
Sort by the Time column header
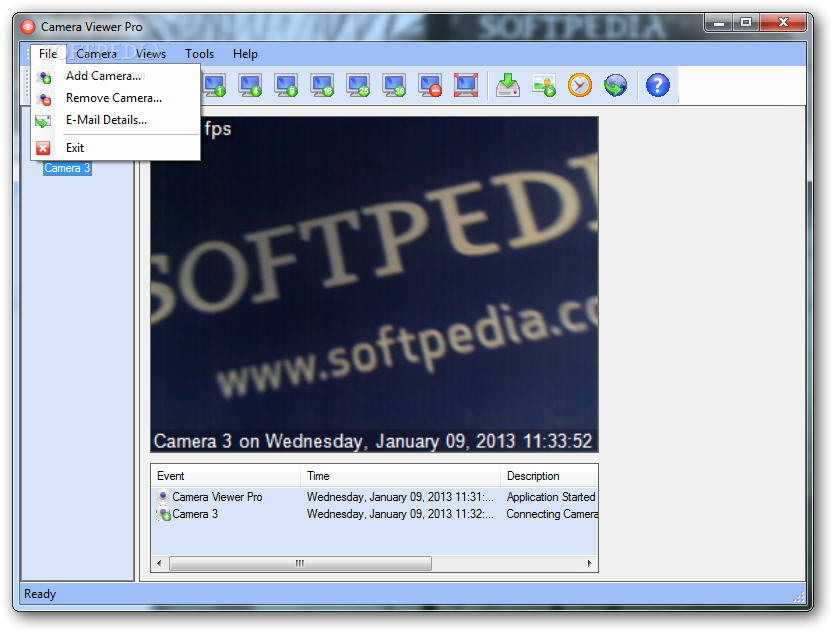(400, 476)
